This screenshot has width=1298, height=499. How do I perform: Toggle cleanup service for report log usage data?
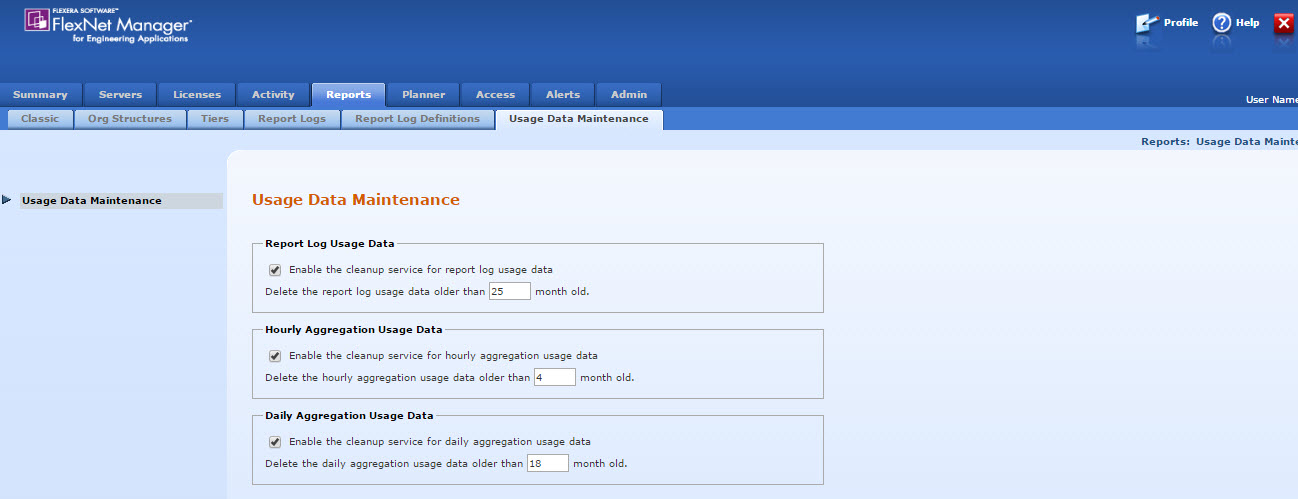coord(274,270)
